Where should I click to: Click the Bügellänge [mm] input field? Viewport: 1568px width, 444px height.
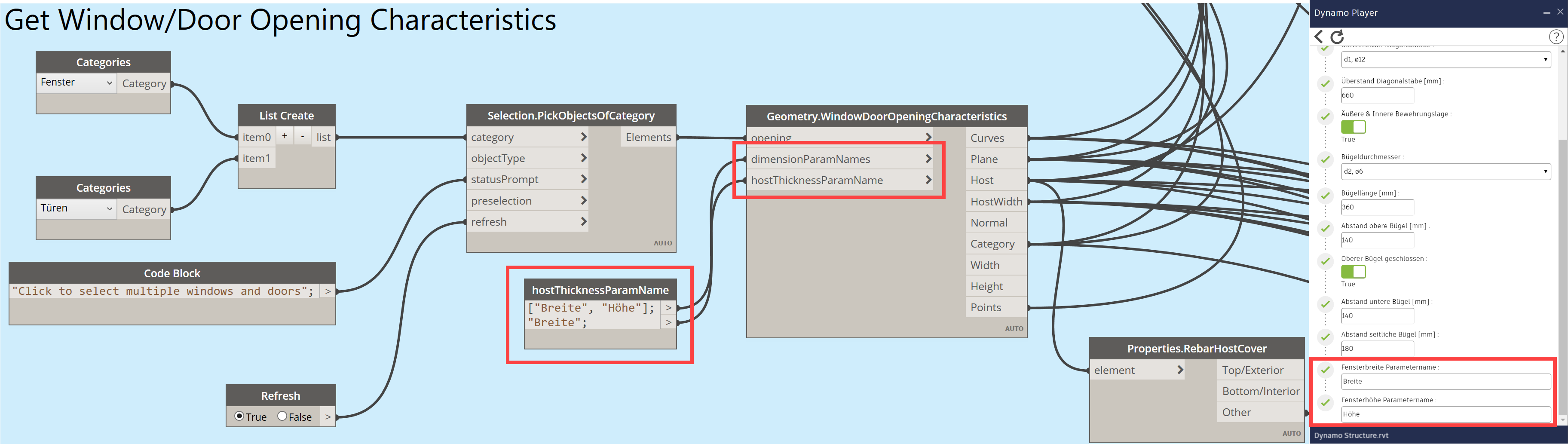point(1377,208)
